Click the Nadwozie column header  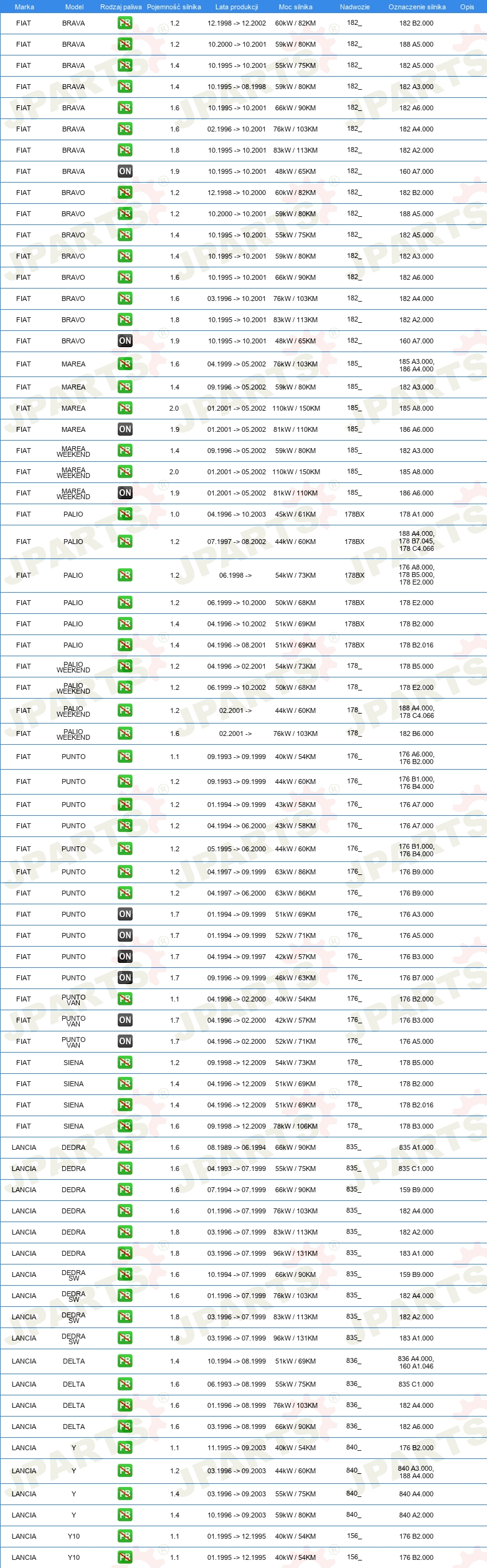(x=355, y=7)
